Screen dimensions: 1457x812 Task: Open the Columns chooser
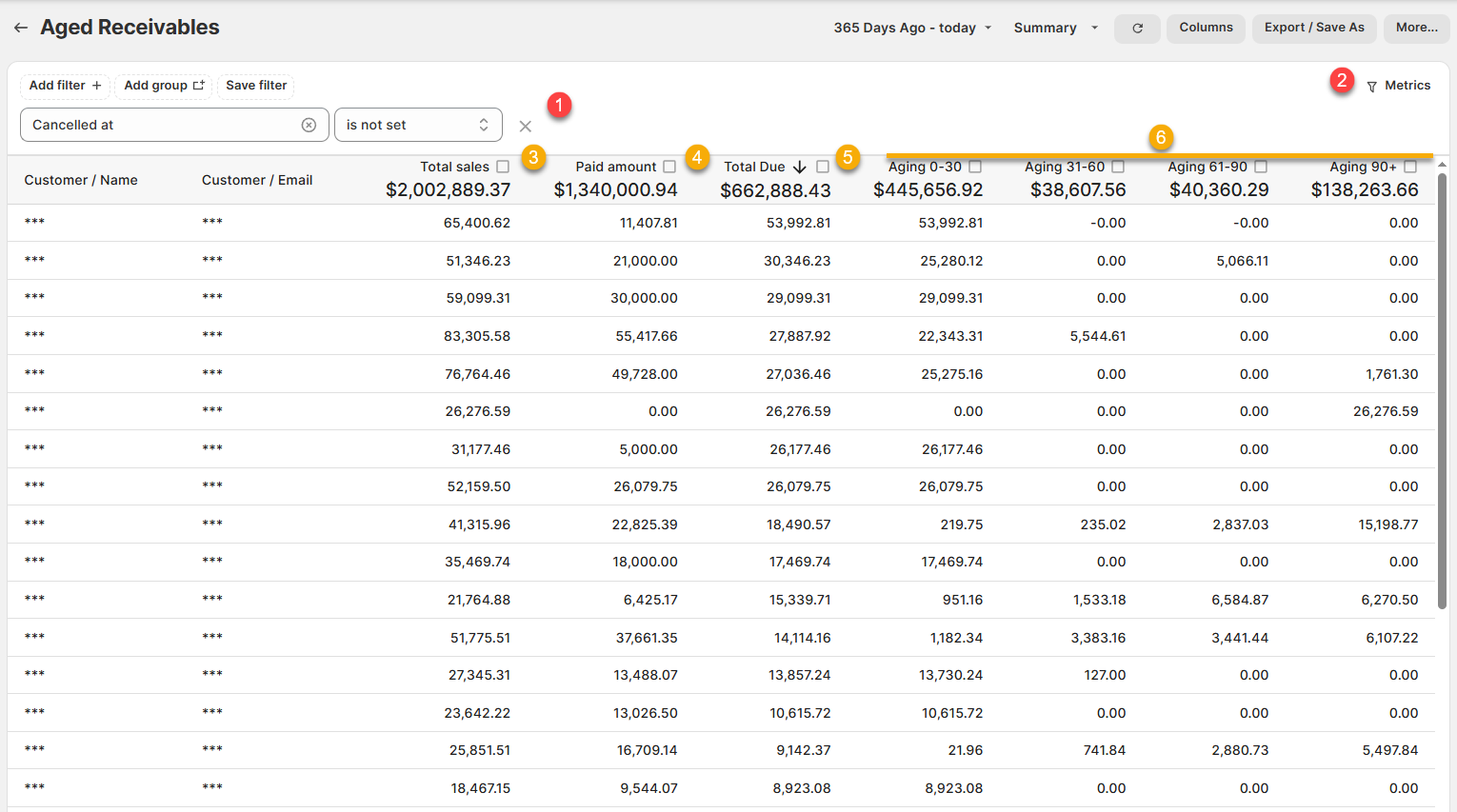pyautogui.click(x=1206, y=28)
